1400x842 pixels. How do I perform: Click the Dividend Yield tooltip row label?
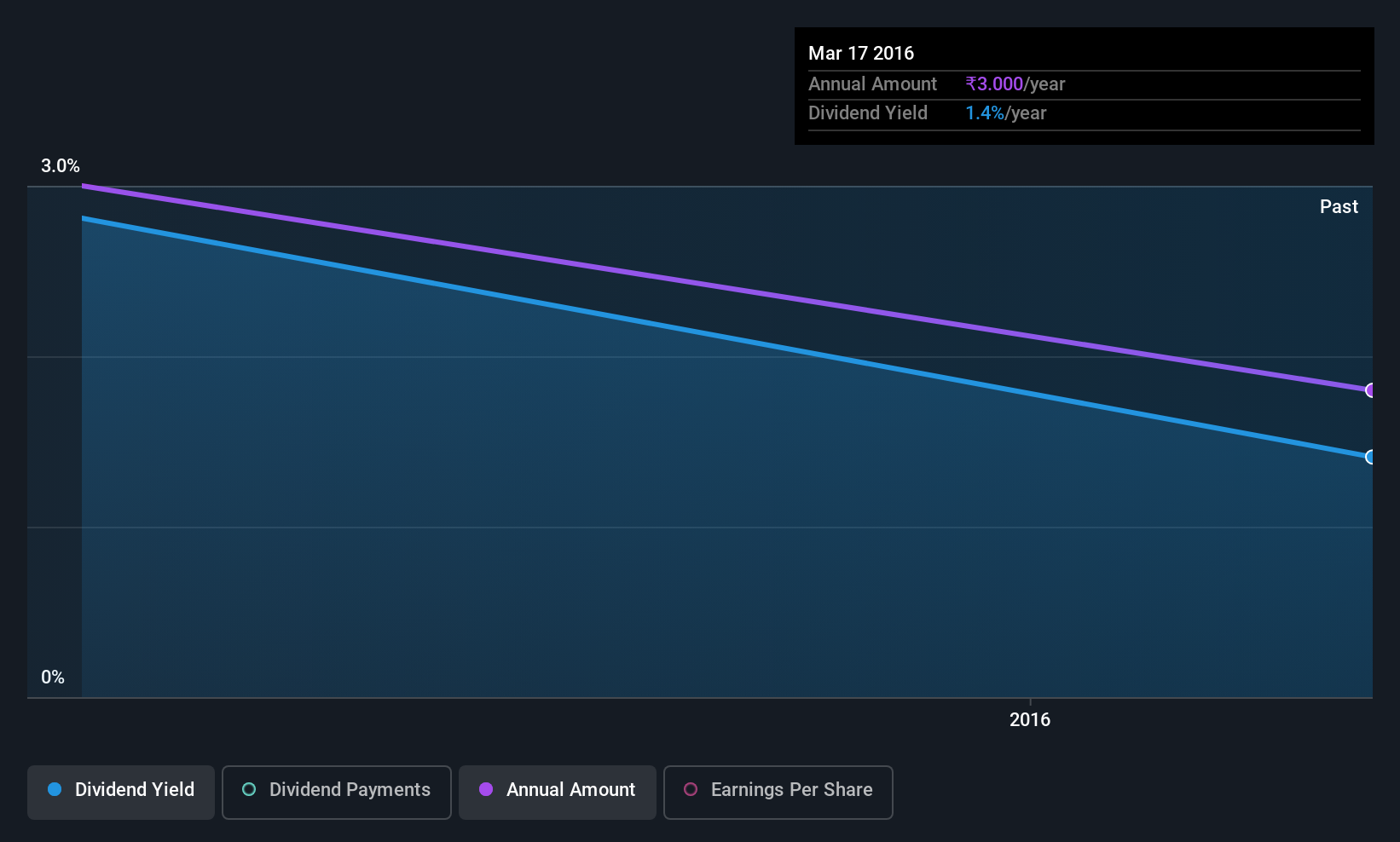868,112
